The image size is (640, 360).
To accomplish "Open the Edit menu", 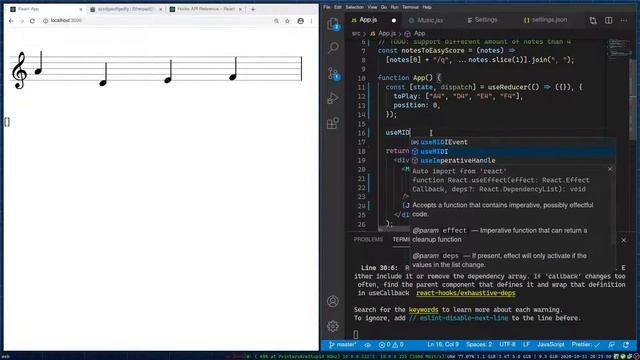I will 338,7.
